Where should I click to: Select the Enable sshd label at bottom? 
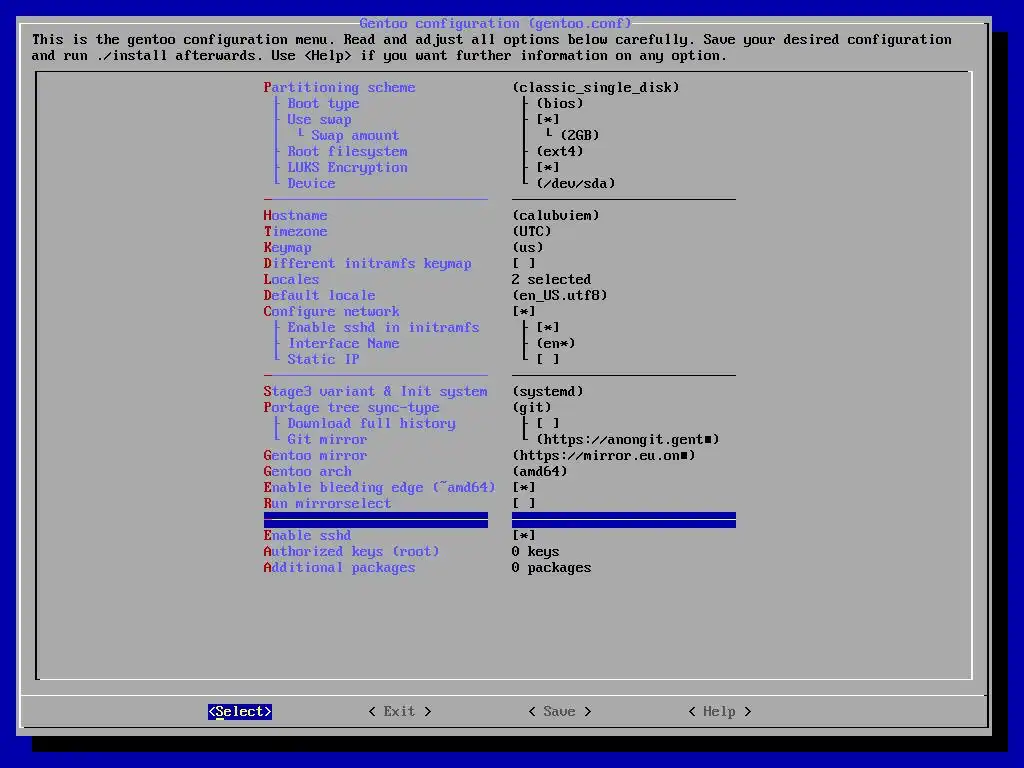click(x=308, y=536)
